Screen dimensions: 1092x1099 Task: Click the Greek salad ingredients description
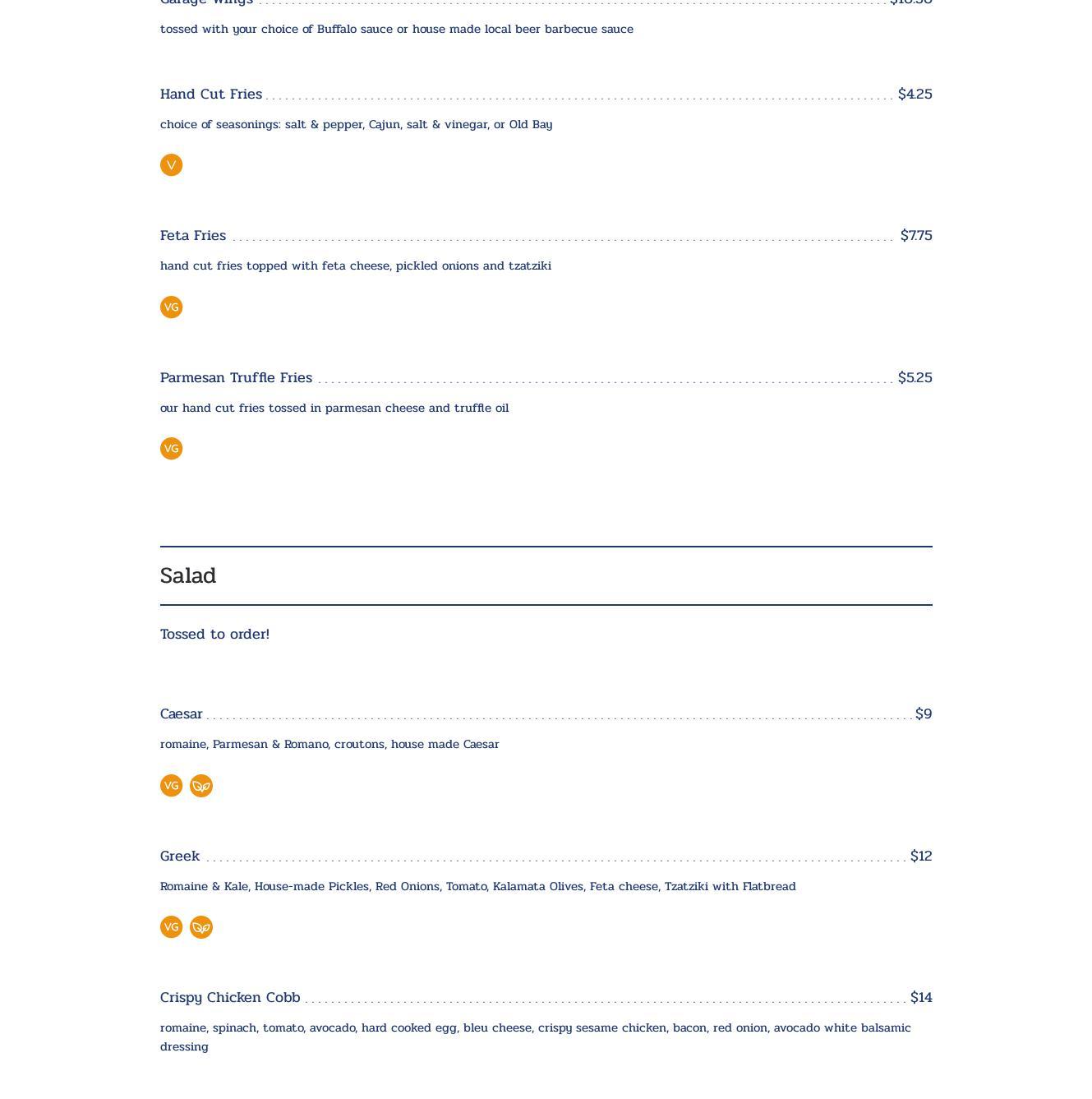pyautogui.click(x=477, y=887)
